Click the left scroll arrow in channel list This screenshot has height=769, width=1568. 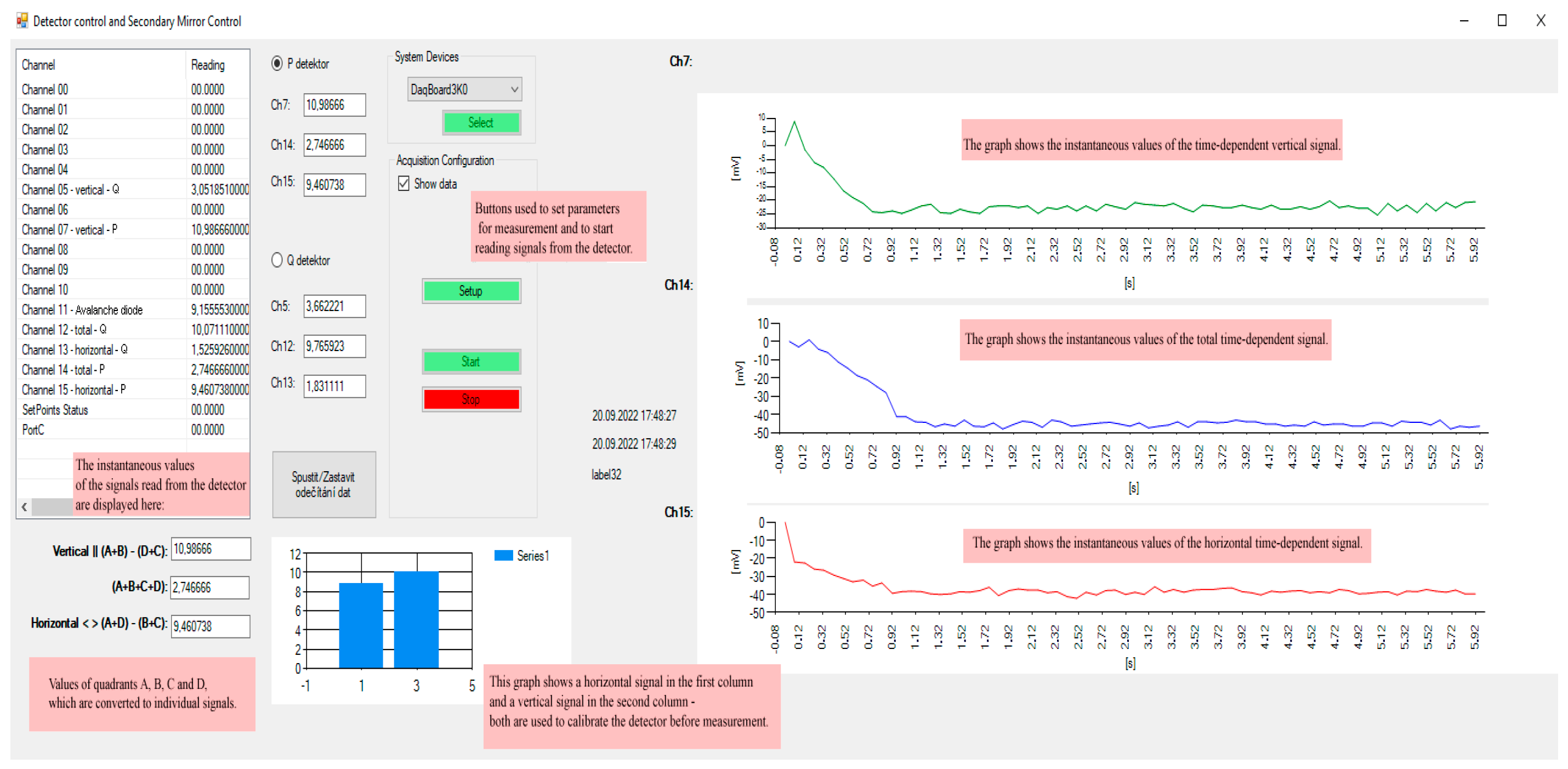[x=24, y=507]
